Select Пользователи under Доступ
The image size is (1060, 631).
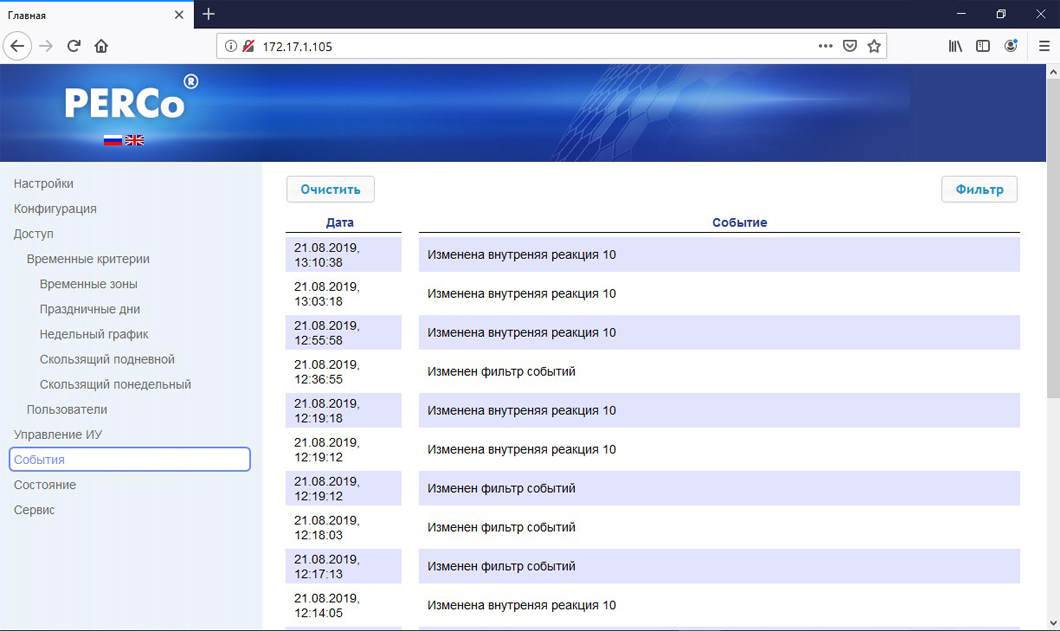pos(67,410)
